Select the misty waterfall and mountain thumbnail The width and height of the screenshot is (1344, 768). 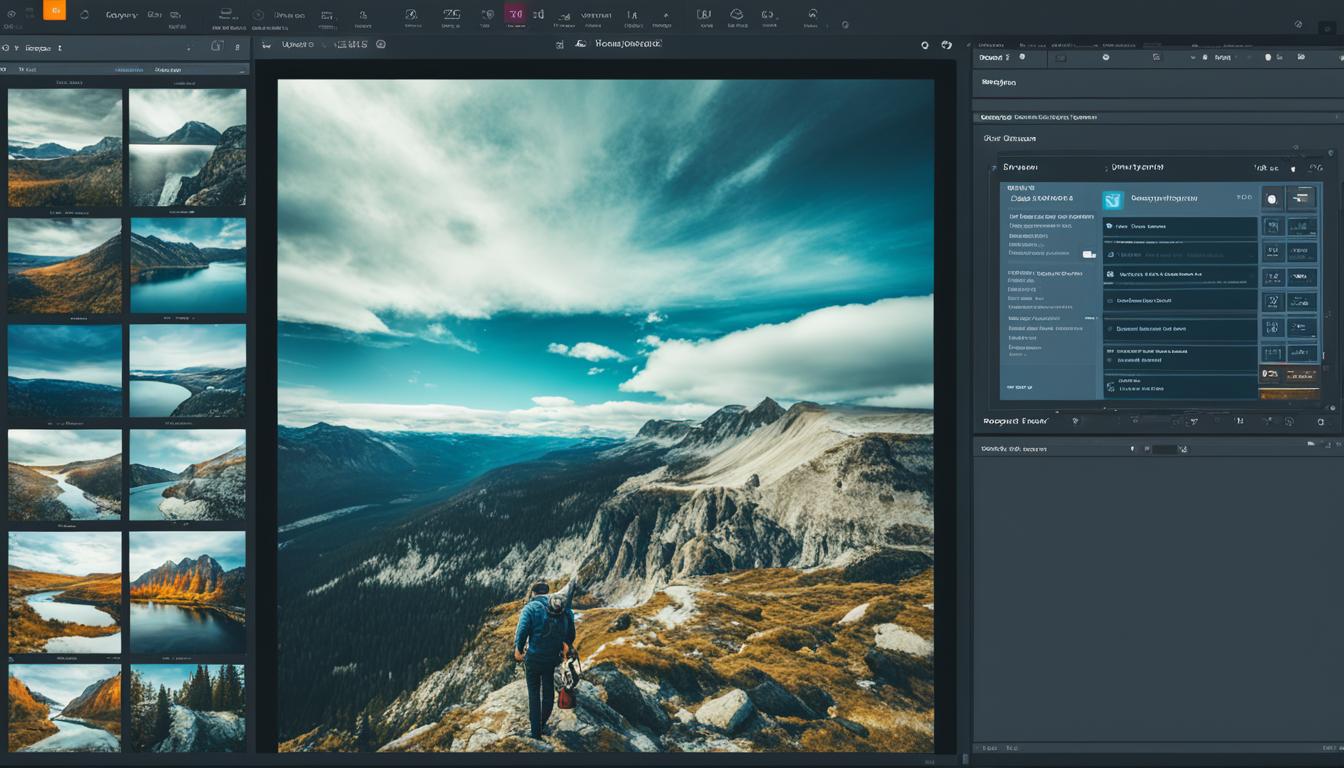click(x=187, y=148)
